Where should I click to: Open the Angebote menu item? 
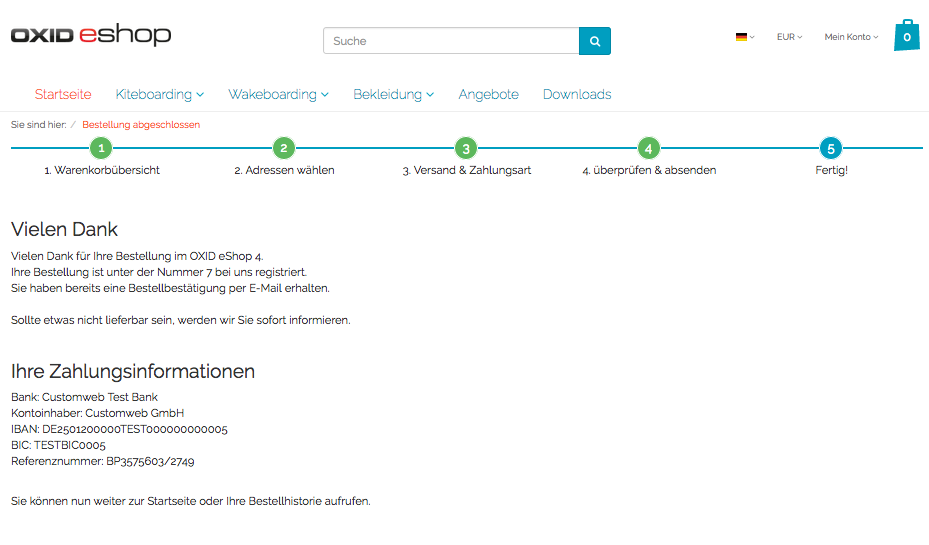(x=488, y=94)
